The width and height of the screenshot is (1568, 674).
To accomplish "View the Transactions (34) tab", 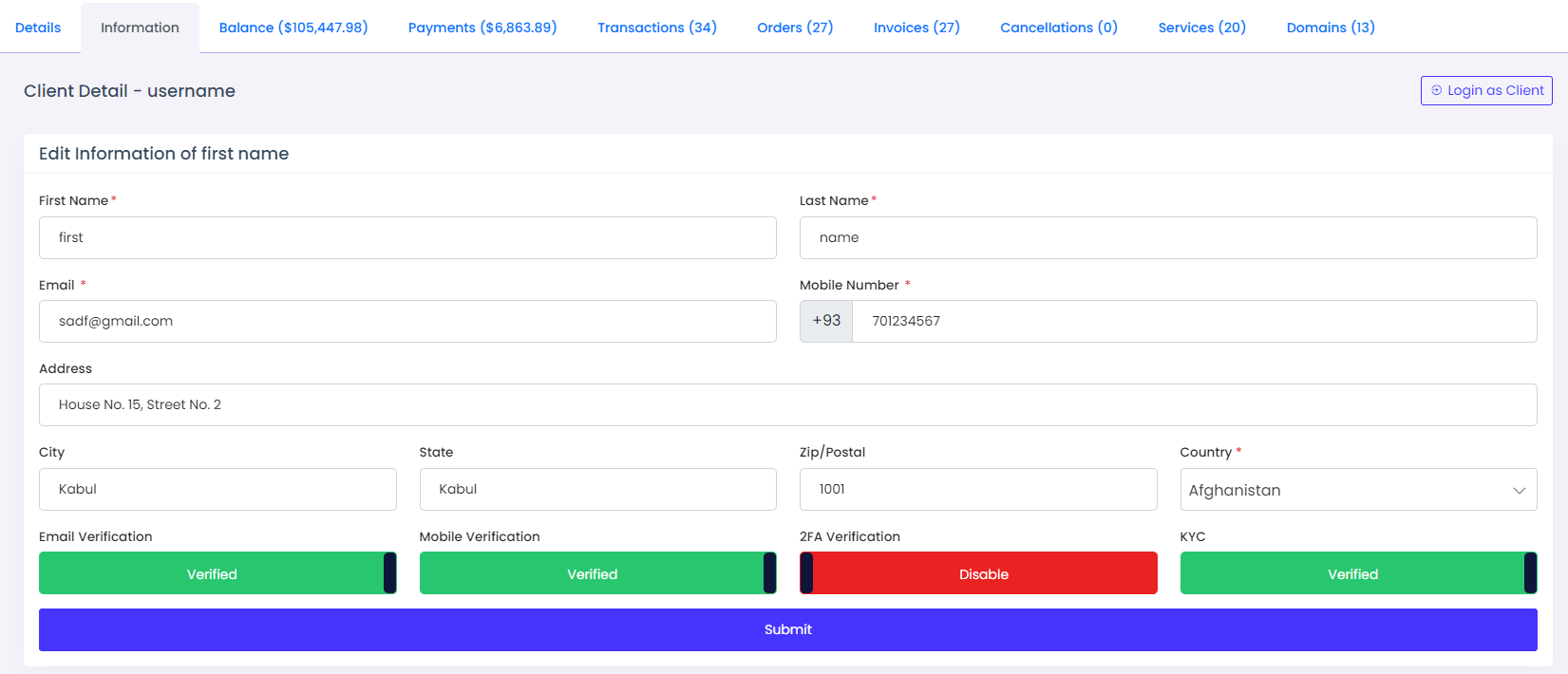I will pos(657,28).
